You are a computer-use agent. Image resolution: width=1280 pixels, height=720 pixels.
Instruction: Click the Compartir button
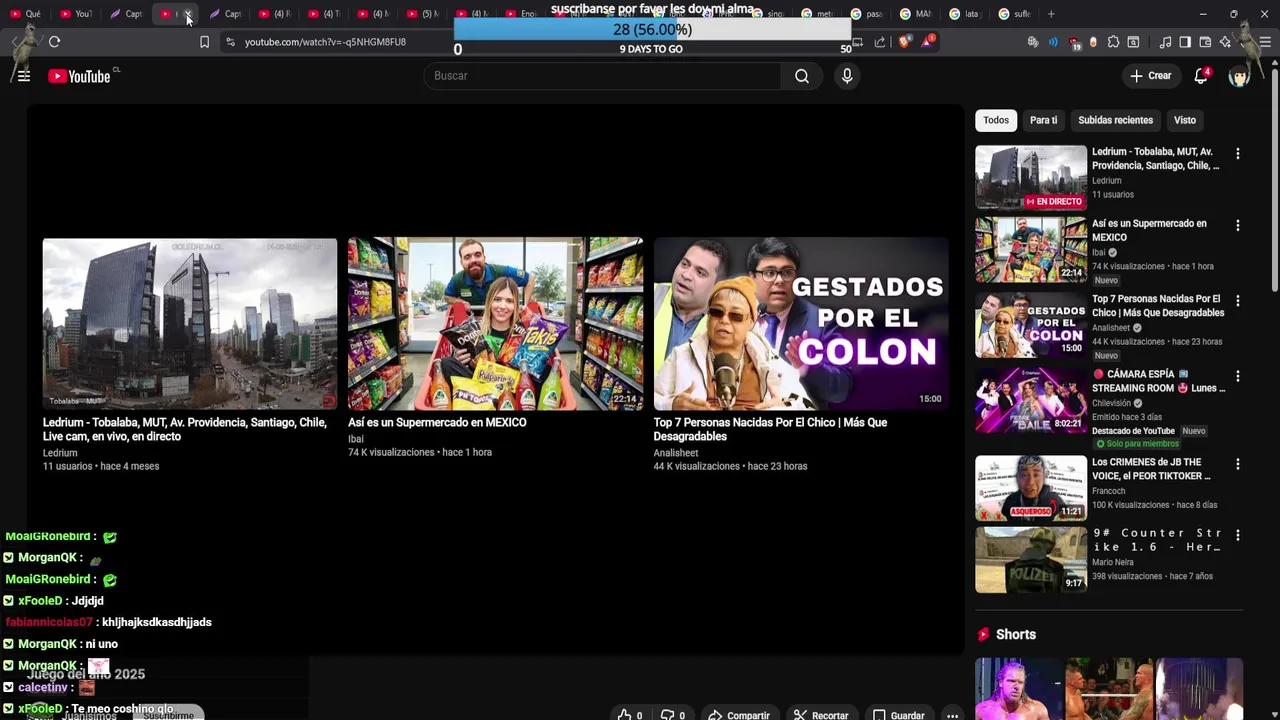click(739, 715)
